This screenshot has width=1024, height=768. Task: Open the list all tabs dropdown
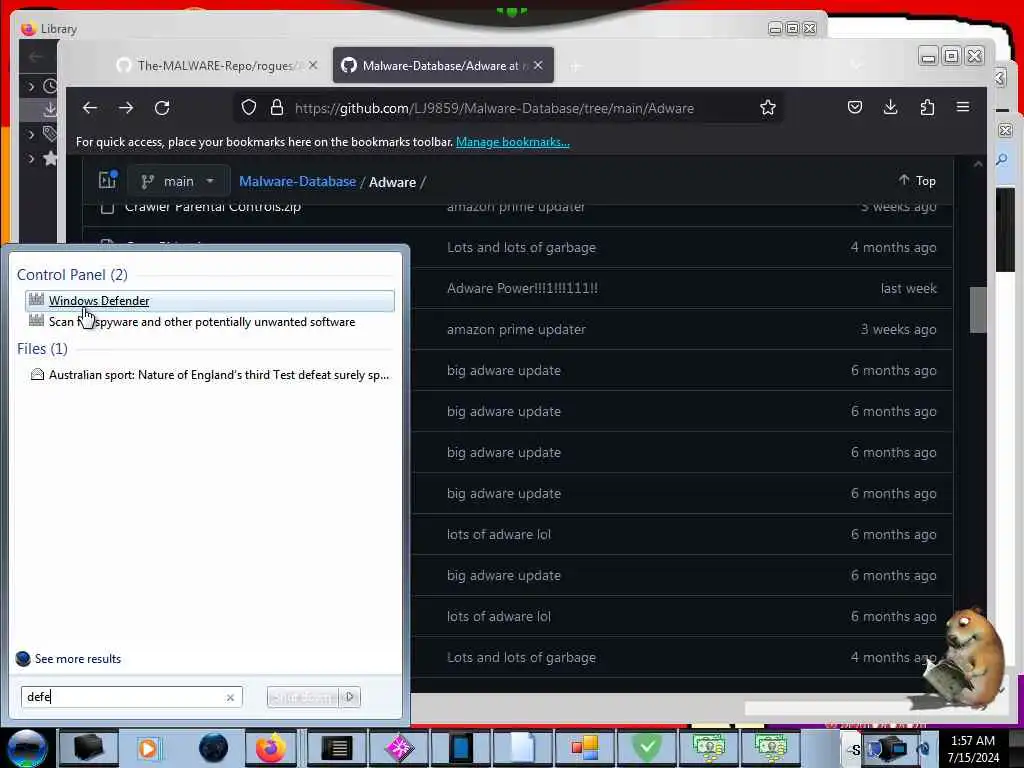(x=856, y=65)
